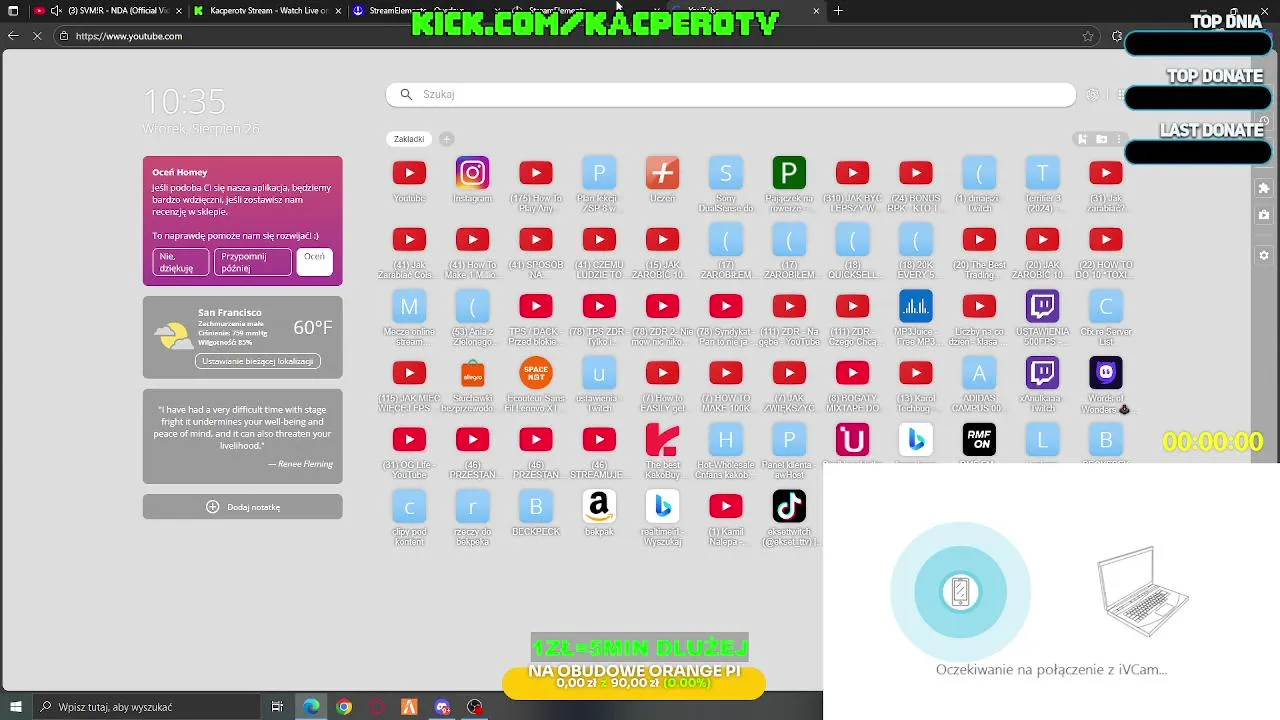
Task: Open the Uczeń bookmark tile
Action: (662, 173)
